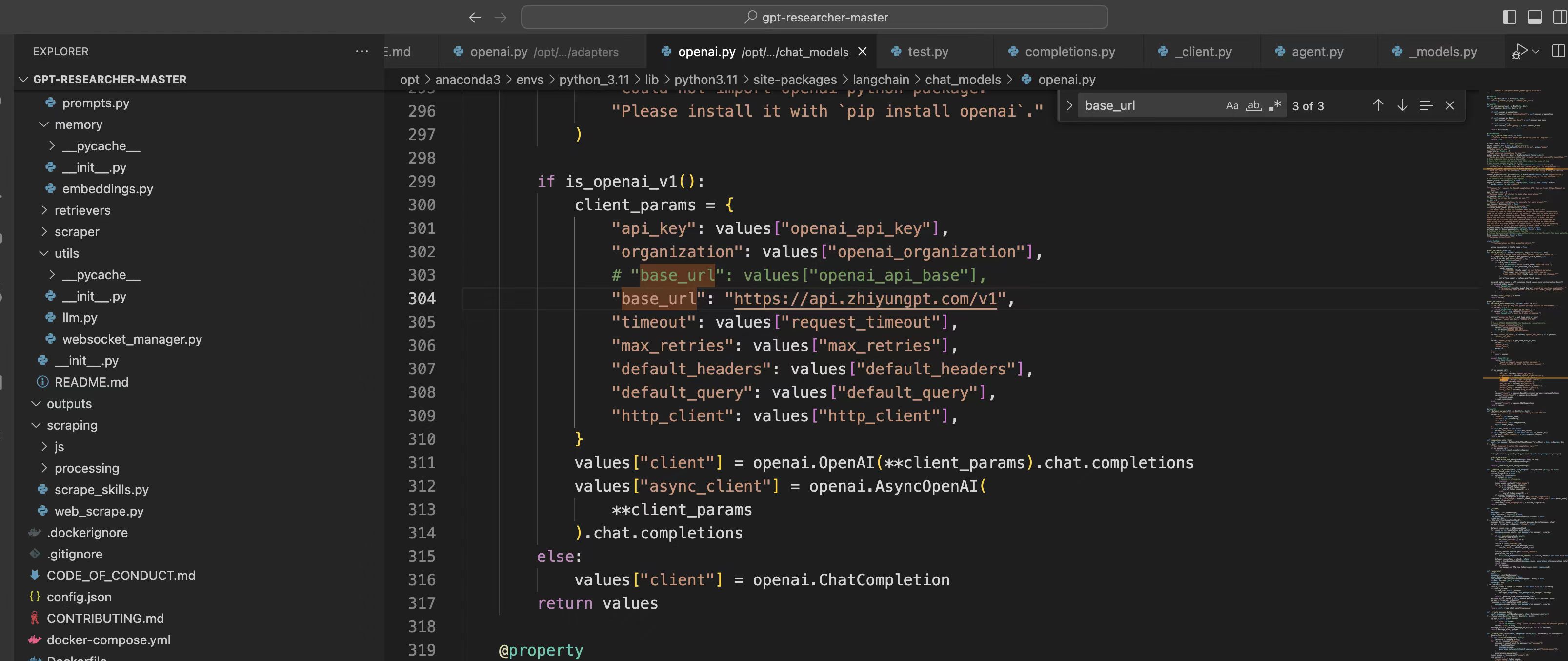Toggle Match Whole Word in find widget
Viewport: 1568px width, 661px height.
(x=1253, y=106)
